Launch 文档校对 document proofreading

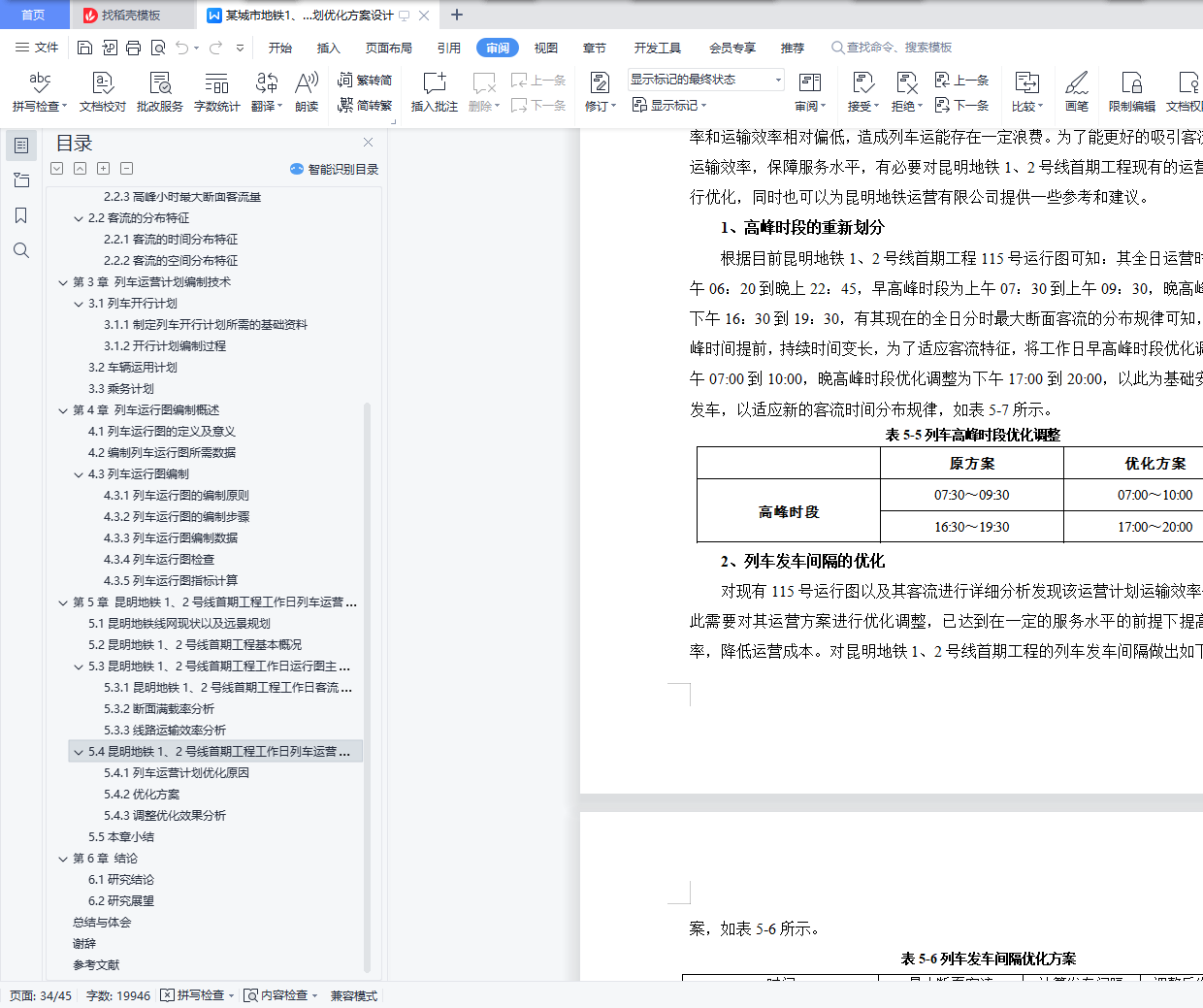click(x=103, y=92)
